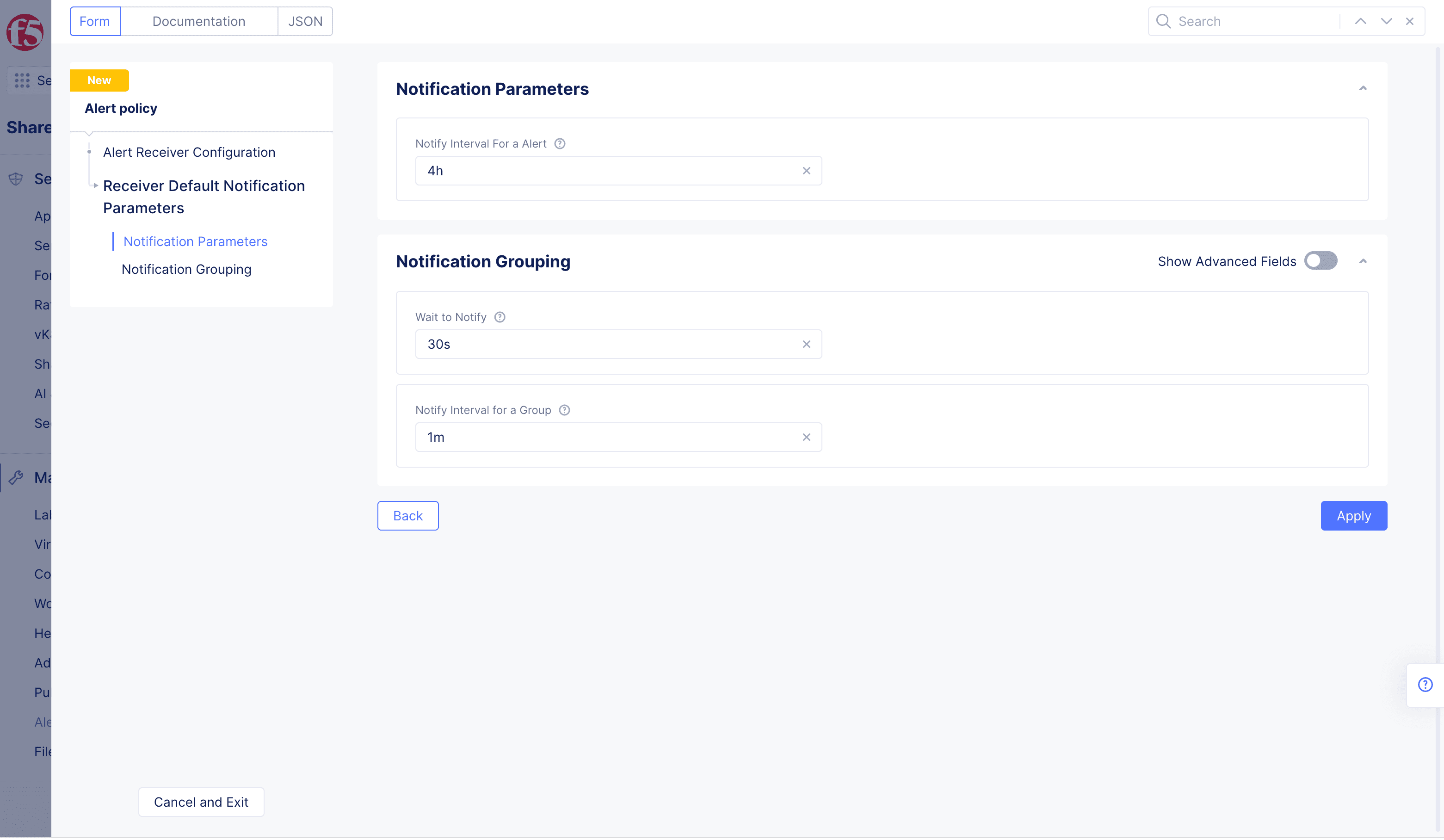Screen dimensions: 1444x840
Task: Clear the 30s Wait to Notify value
Action: click(806, 344)
